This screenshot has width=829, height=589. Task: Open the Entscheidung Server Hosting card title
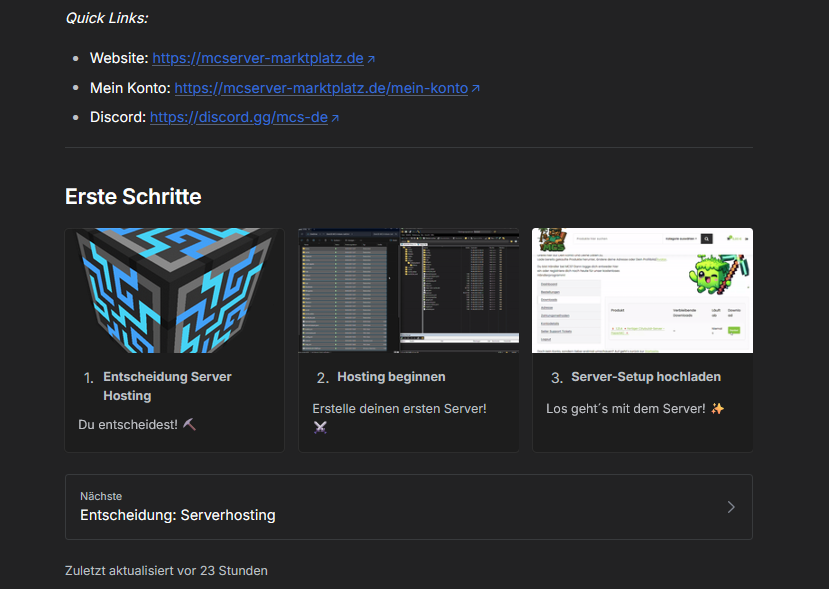click(x=167, y=386)
